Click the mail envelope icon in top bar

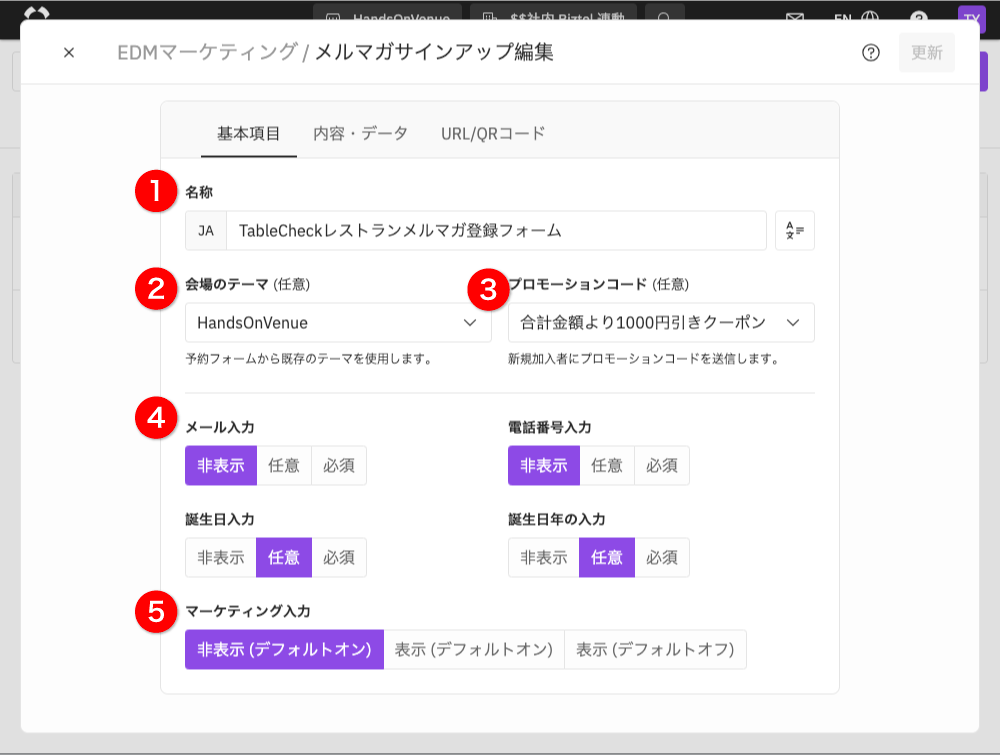tap(795, 17)
